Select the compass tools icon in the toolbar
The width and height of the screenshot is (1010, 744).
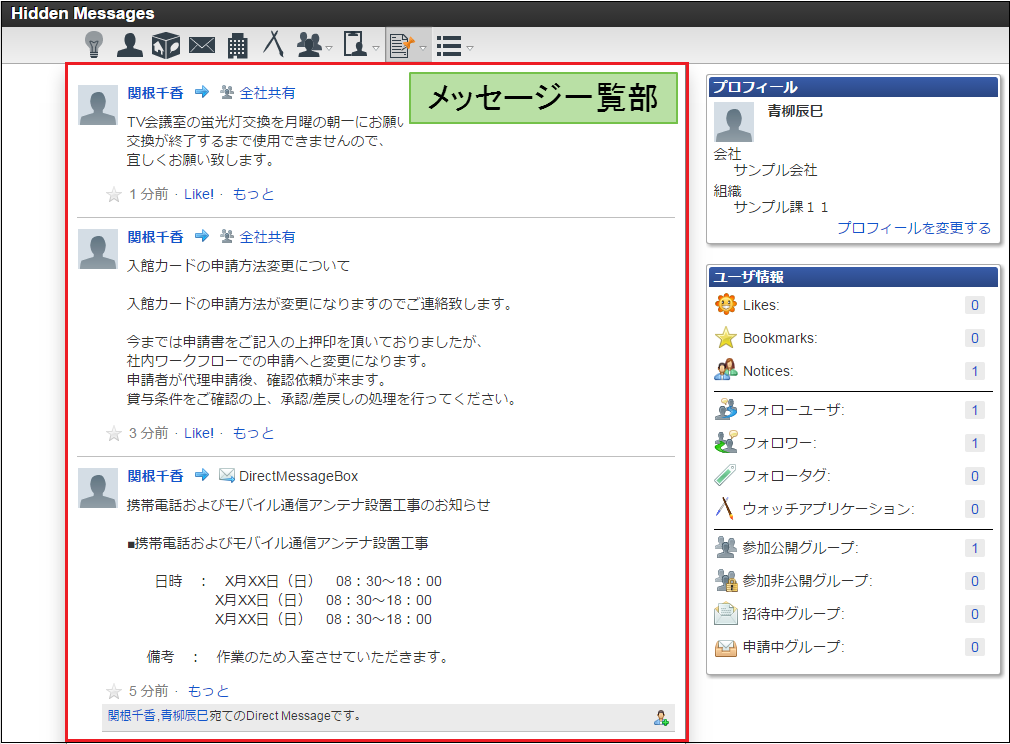tap(274, 44)
